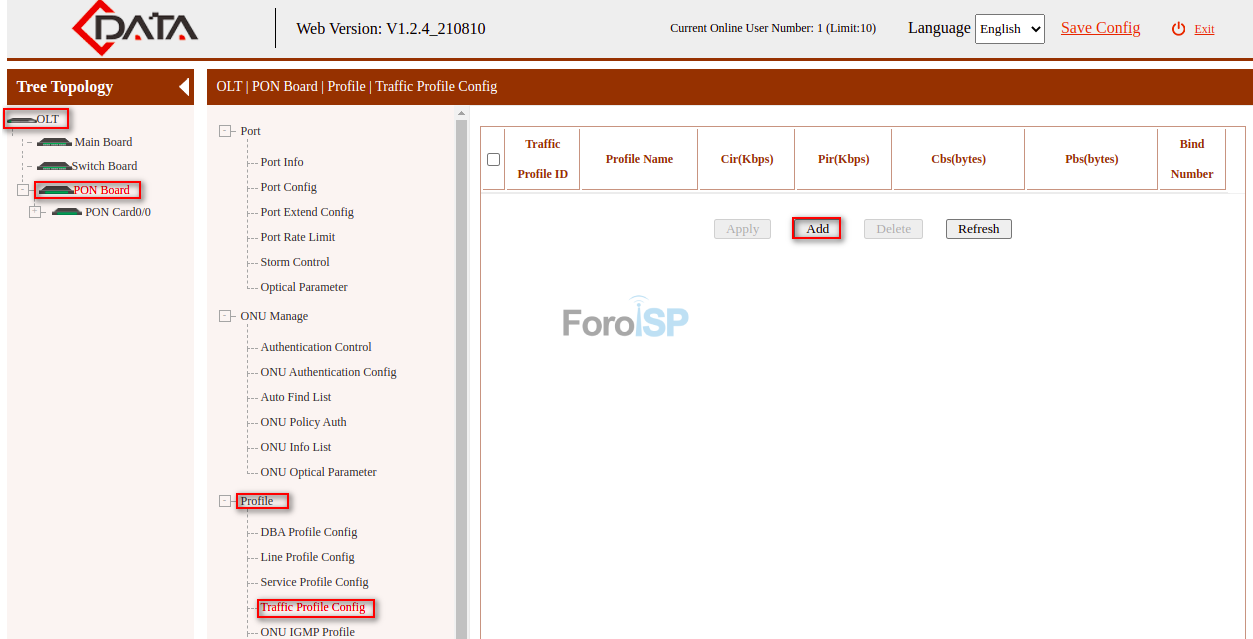Viewport: 1253px width, 639px height.
Task: Open the Traffic Profile Config page
Action: click(315, 607)
